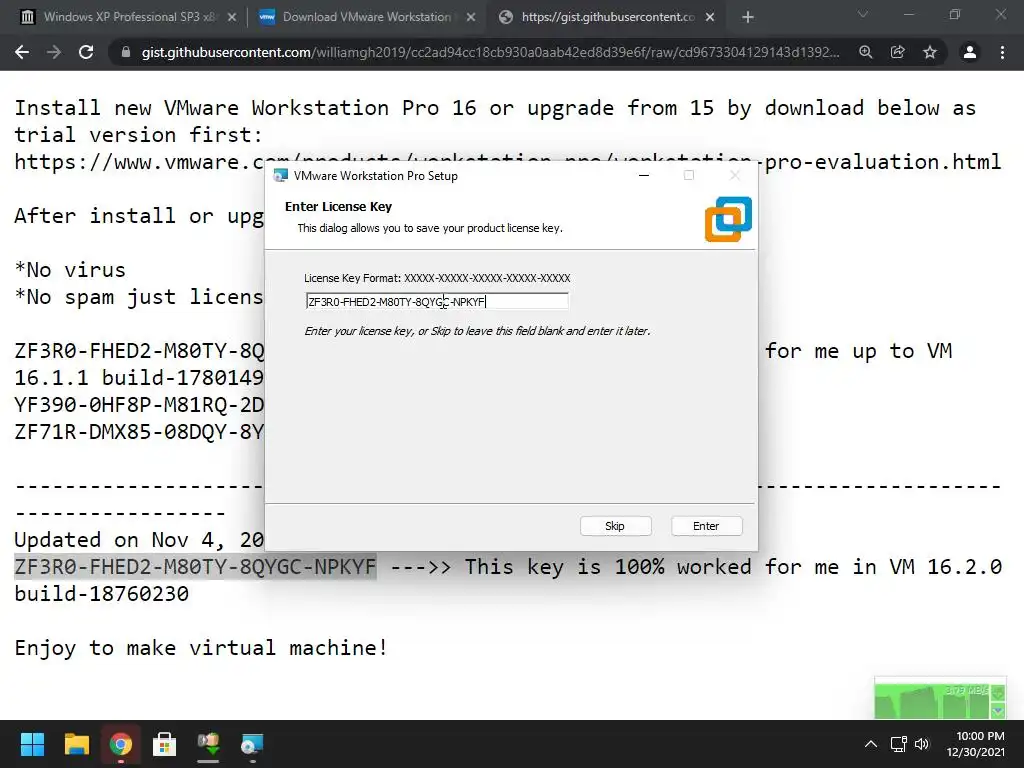The width and height of the screenshot is (1024, 768).
Task: Reload the current page
Action: pos(86,52)
